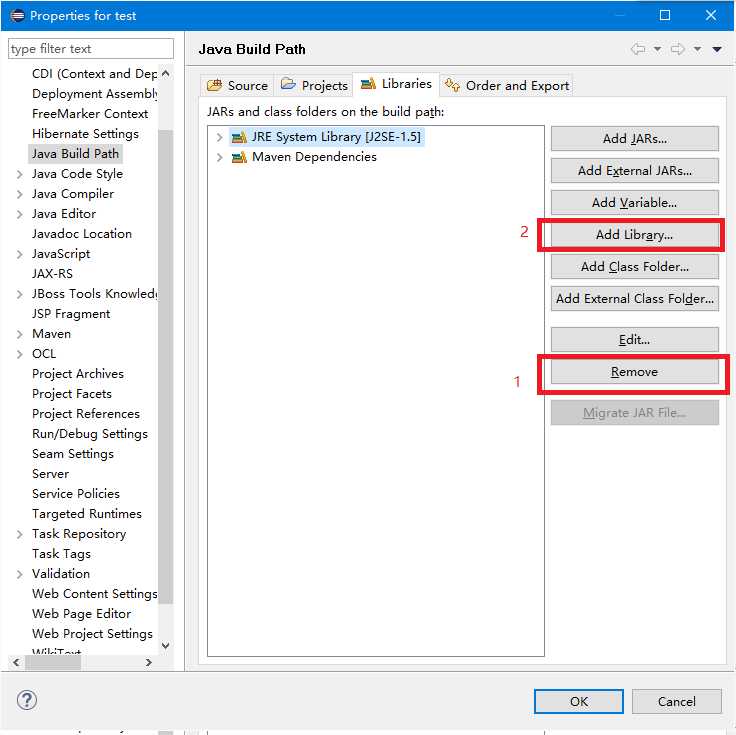Click the JRE System Library icon
Screen dimensions: 736x735
[239, 137]
